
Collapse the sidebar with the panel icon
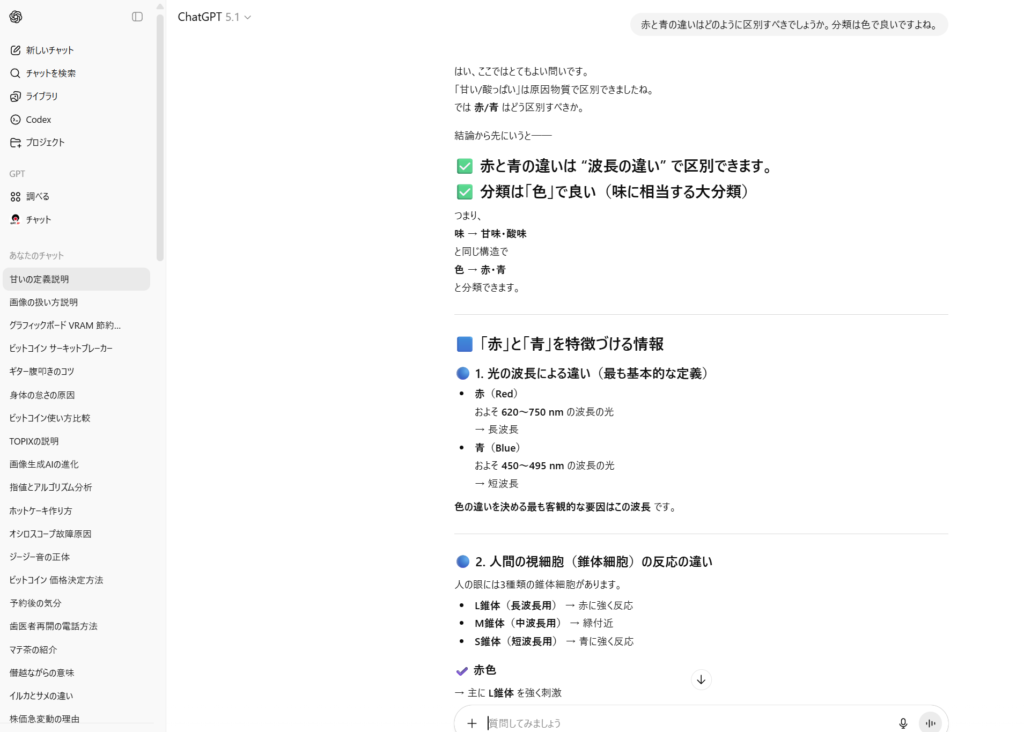(x=137, y=17)
